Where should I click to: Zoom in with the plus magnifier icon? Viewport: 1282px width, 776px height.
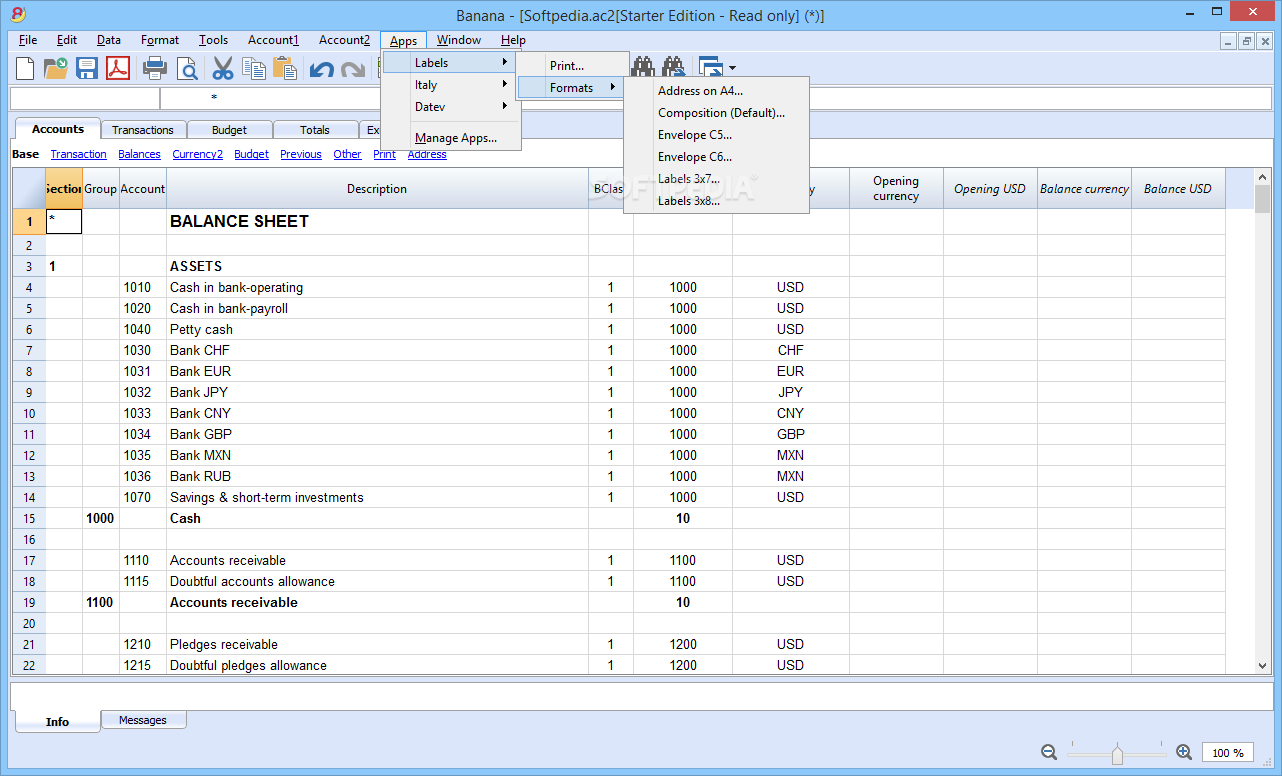coord(1184,752)
